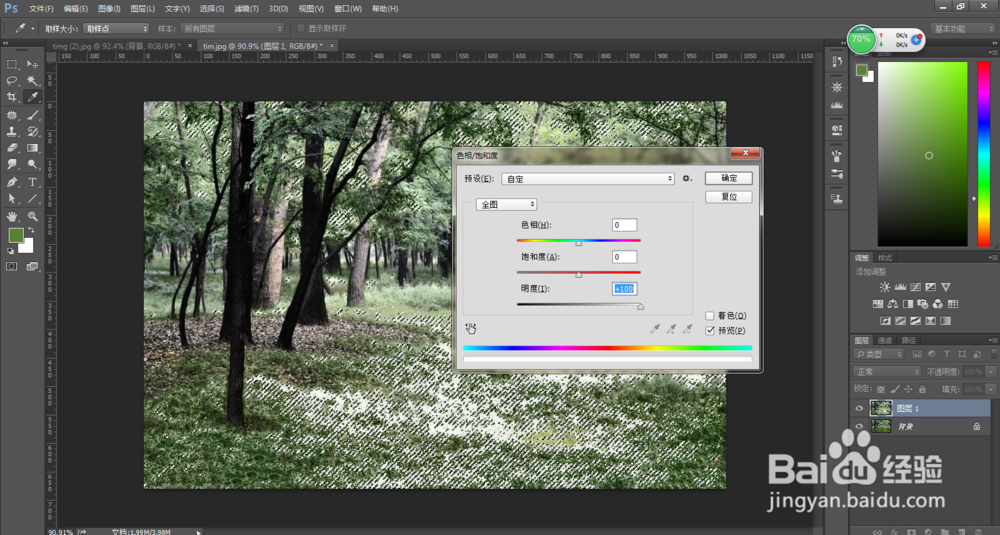Screen dimensions: 1000x535
Task: Select the Move tool
Action: pos(32,64)
